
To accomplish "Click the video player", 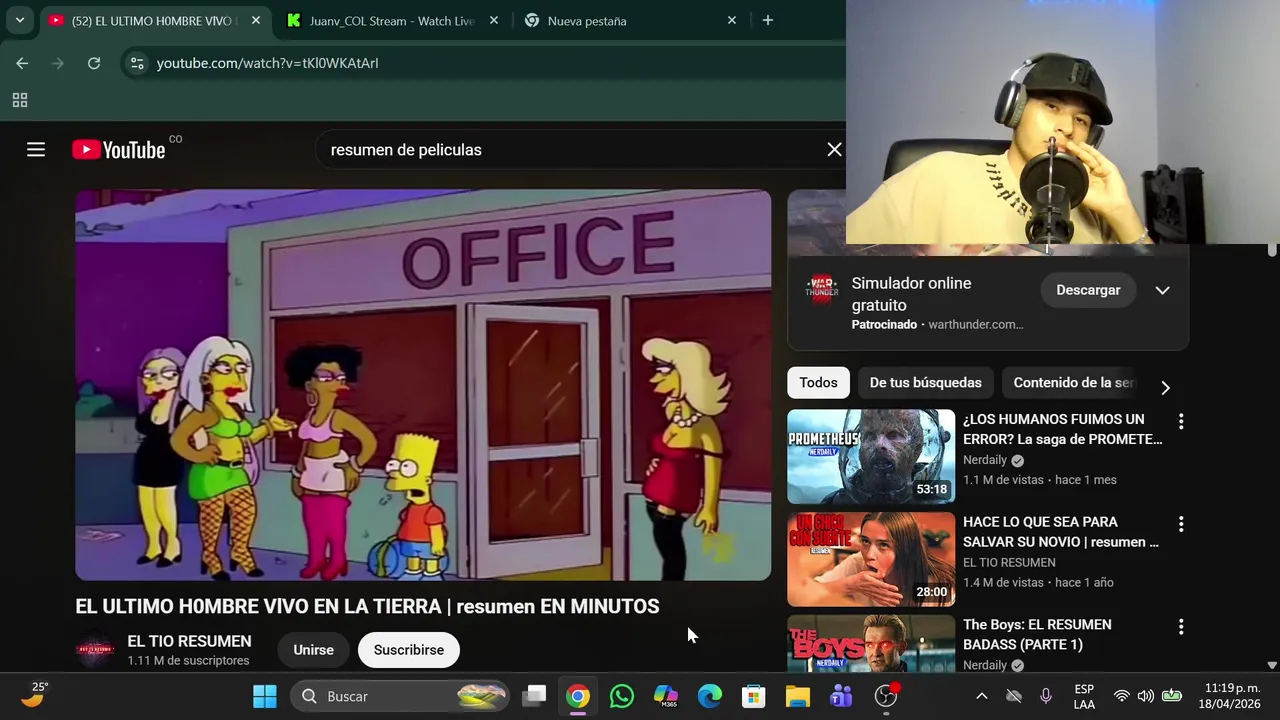I will 423,385.
